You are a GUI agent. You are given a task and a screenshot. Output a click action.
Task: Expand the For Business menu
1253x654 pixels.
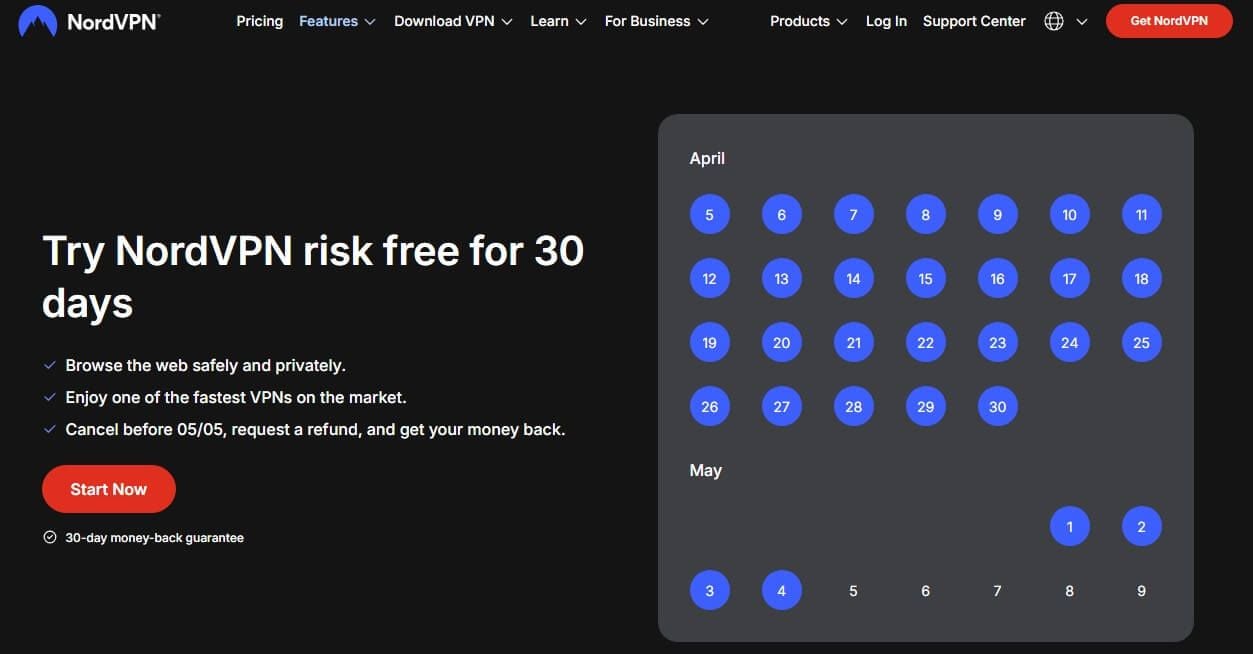tap(656, 21)
